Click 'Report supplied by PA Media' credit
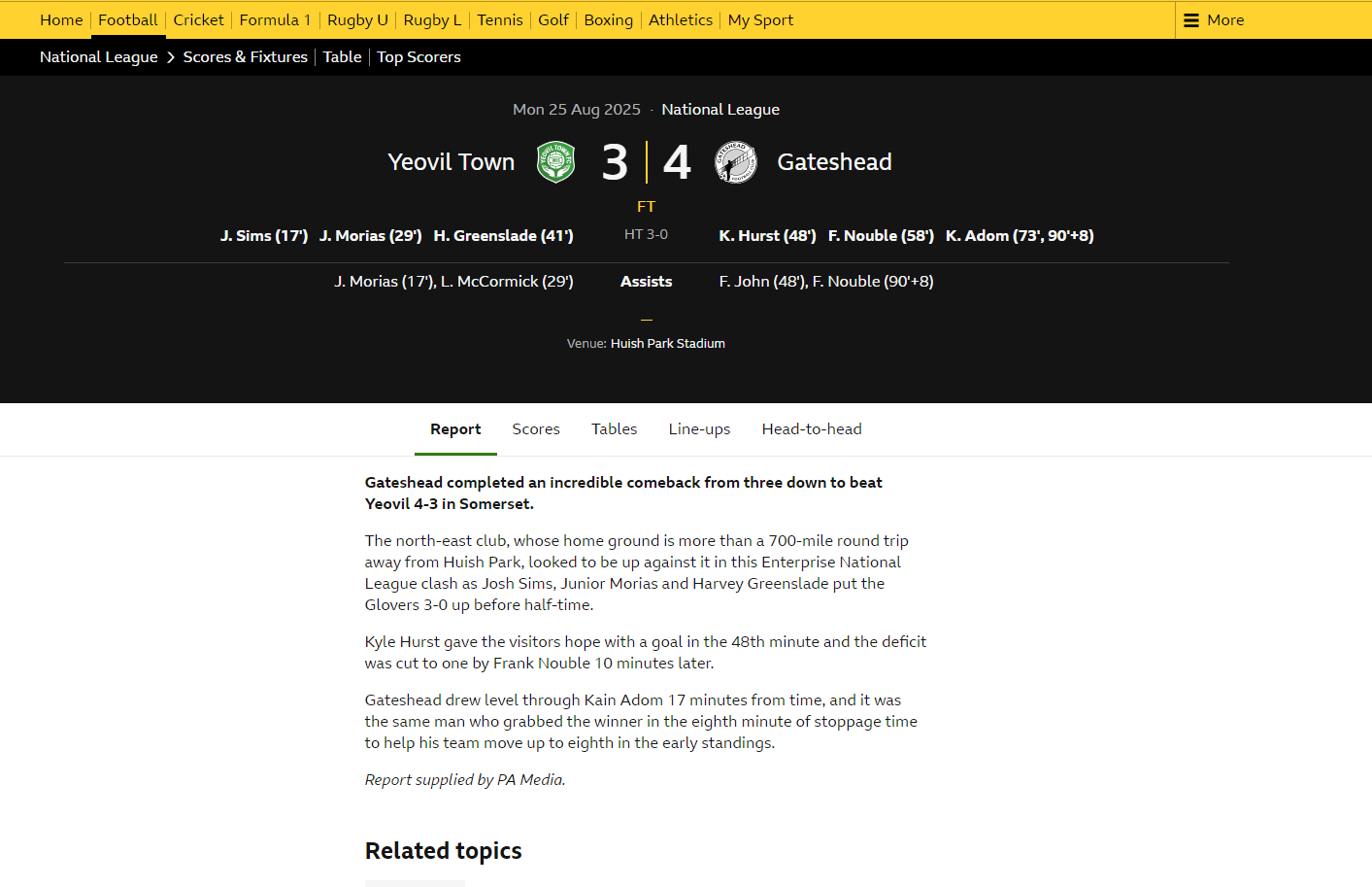 (465, 780)
